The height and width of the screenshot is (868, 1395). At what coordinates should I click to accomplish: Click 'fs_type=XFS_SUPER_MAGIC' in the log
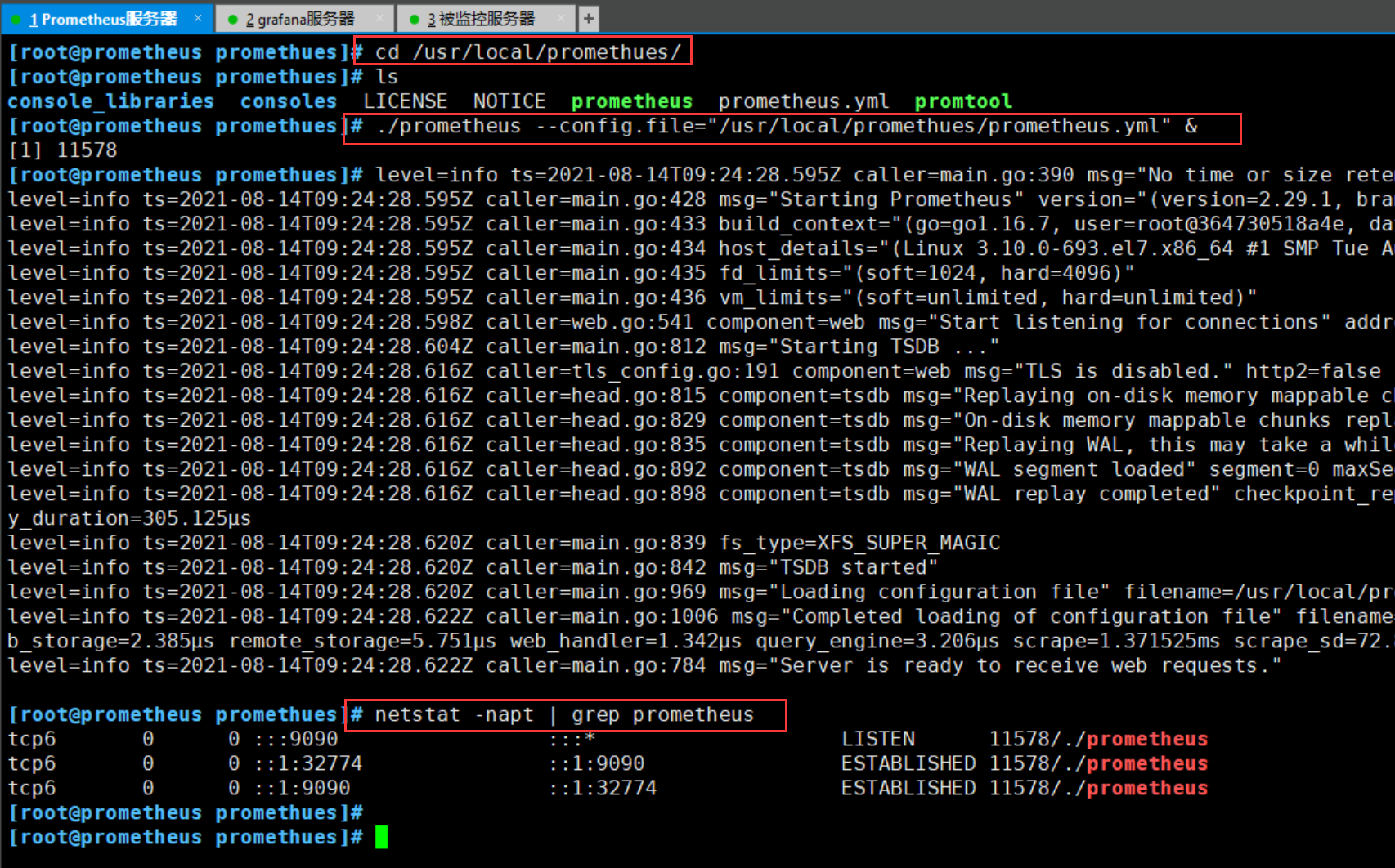[x=859, y=543]
